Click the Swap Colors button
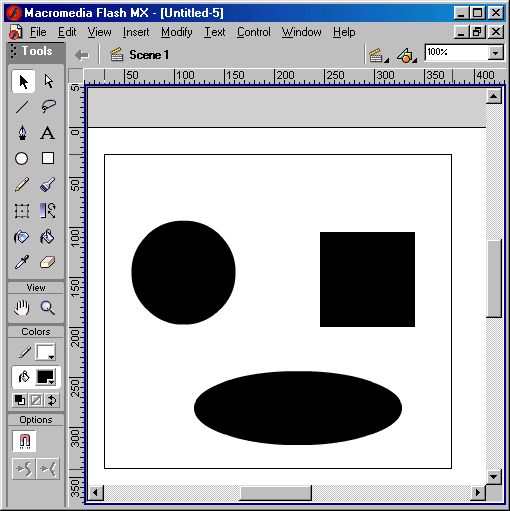 (52, 400)
